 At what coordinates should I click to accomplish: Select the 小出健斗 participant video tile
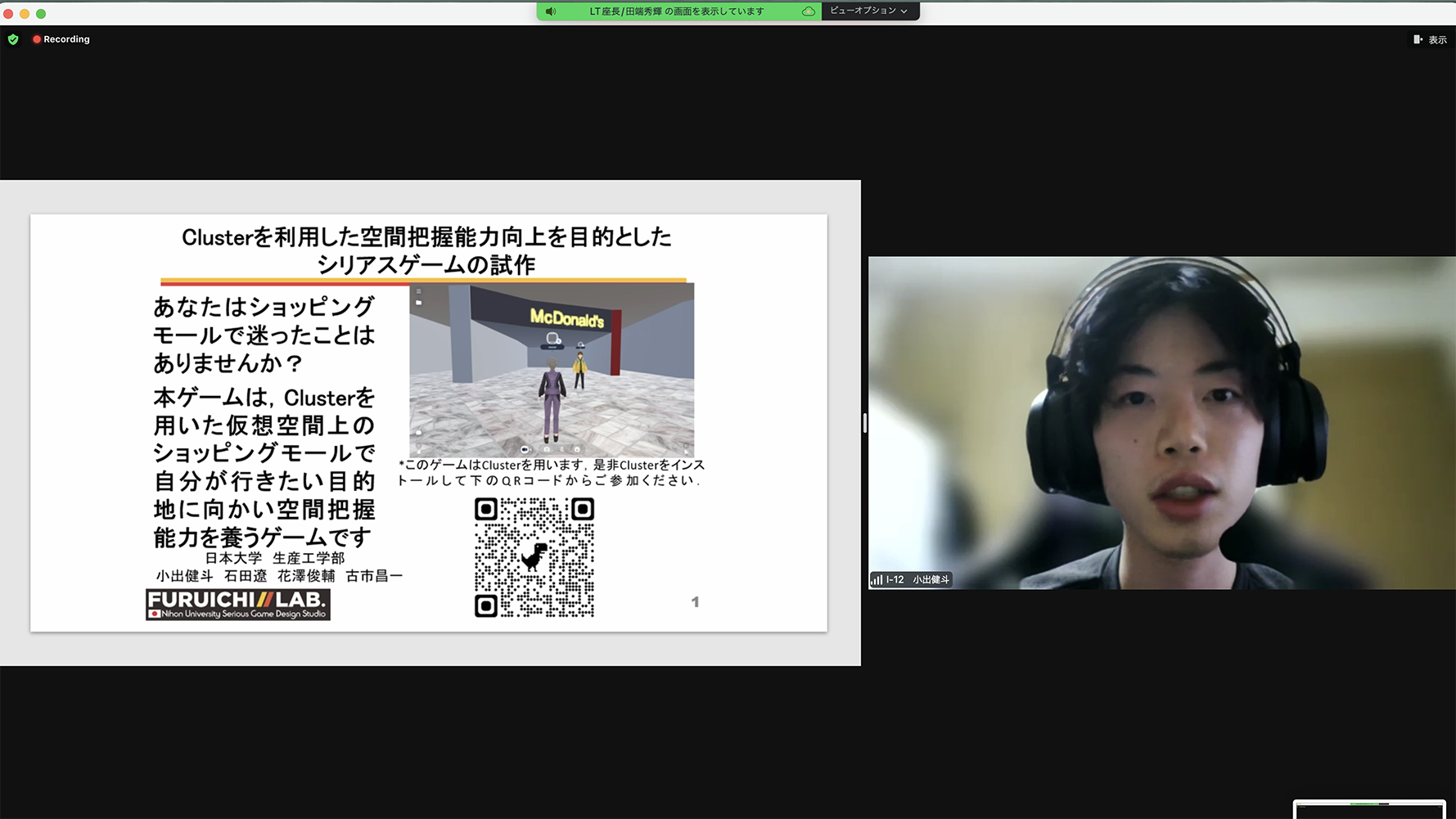pyautogui.click(x=1161, y=422)
